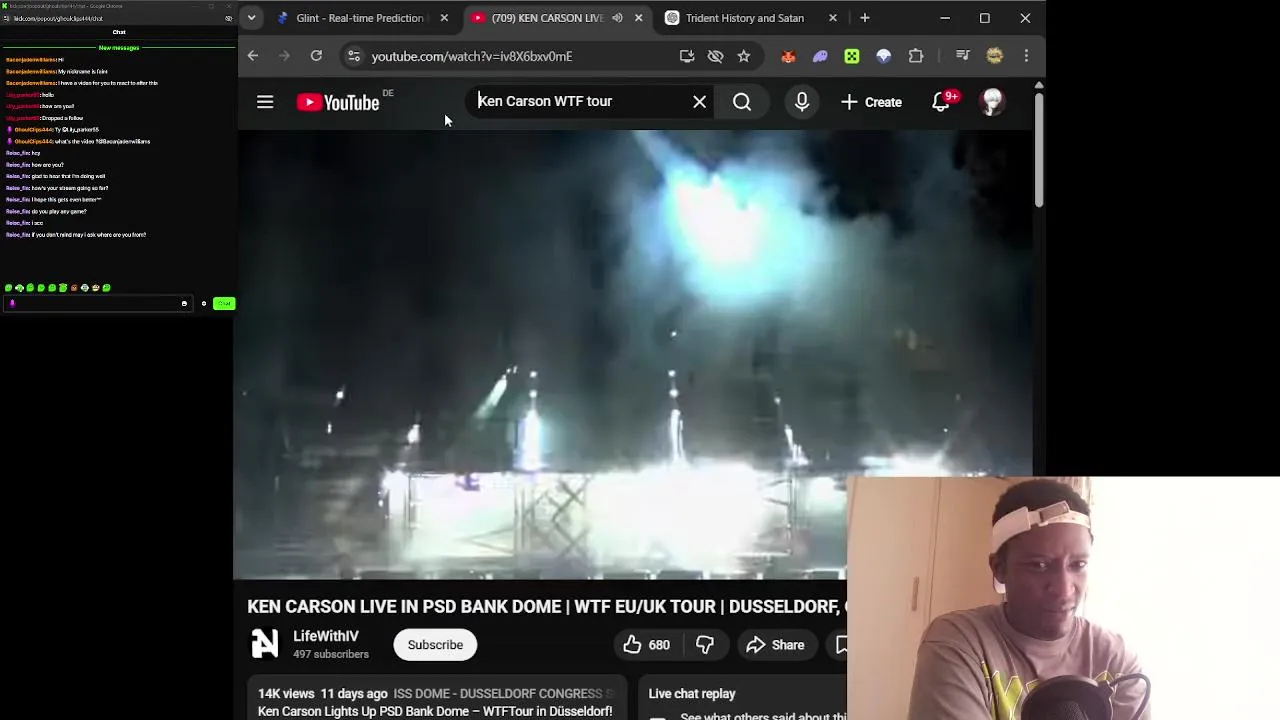Bookmark this page with the star
The width and height of the screenshot is (1280, 720).
[744, 56]
